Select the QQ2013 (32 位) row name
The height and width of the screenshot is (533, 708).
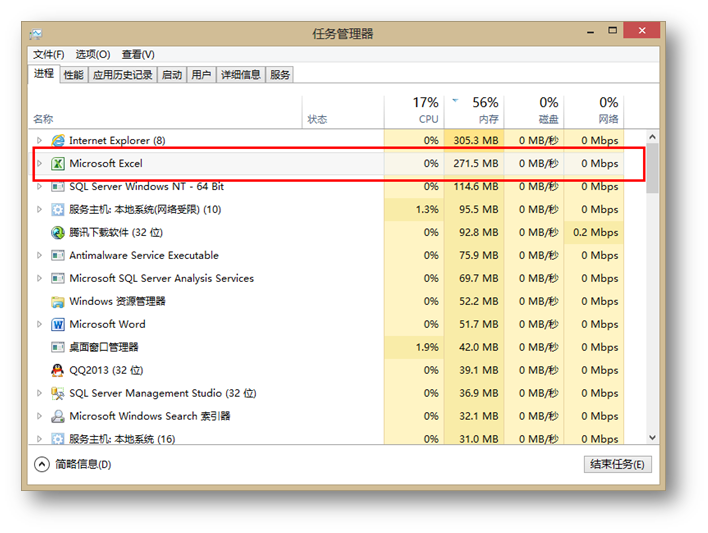106,370
